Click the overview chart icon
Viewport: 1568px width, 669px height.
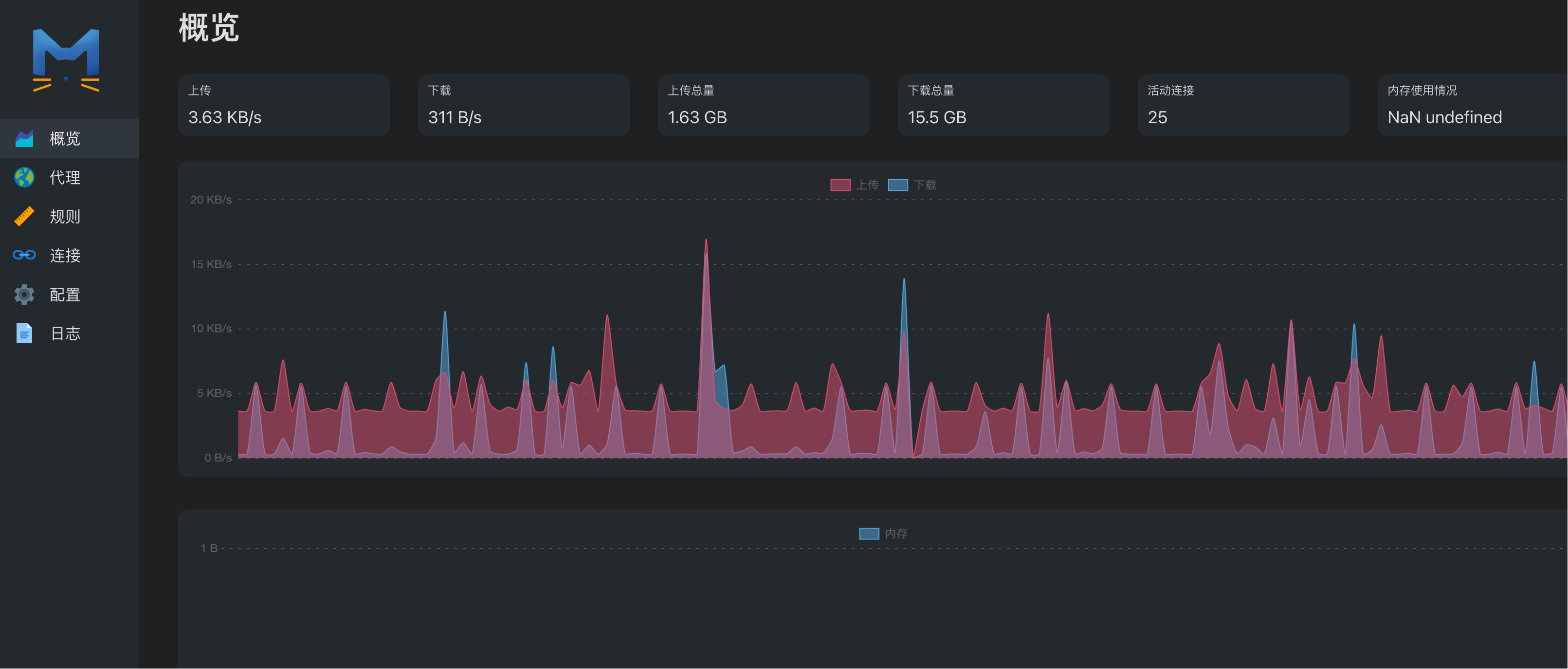tap(24, 139)
